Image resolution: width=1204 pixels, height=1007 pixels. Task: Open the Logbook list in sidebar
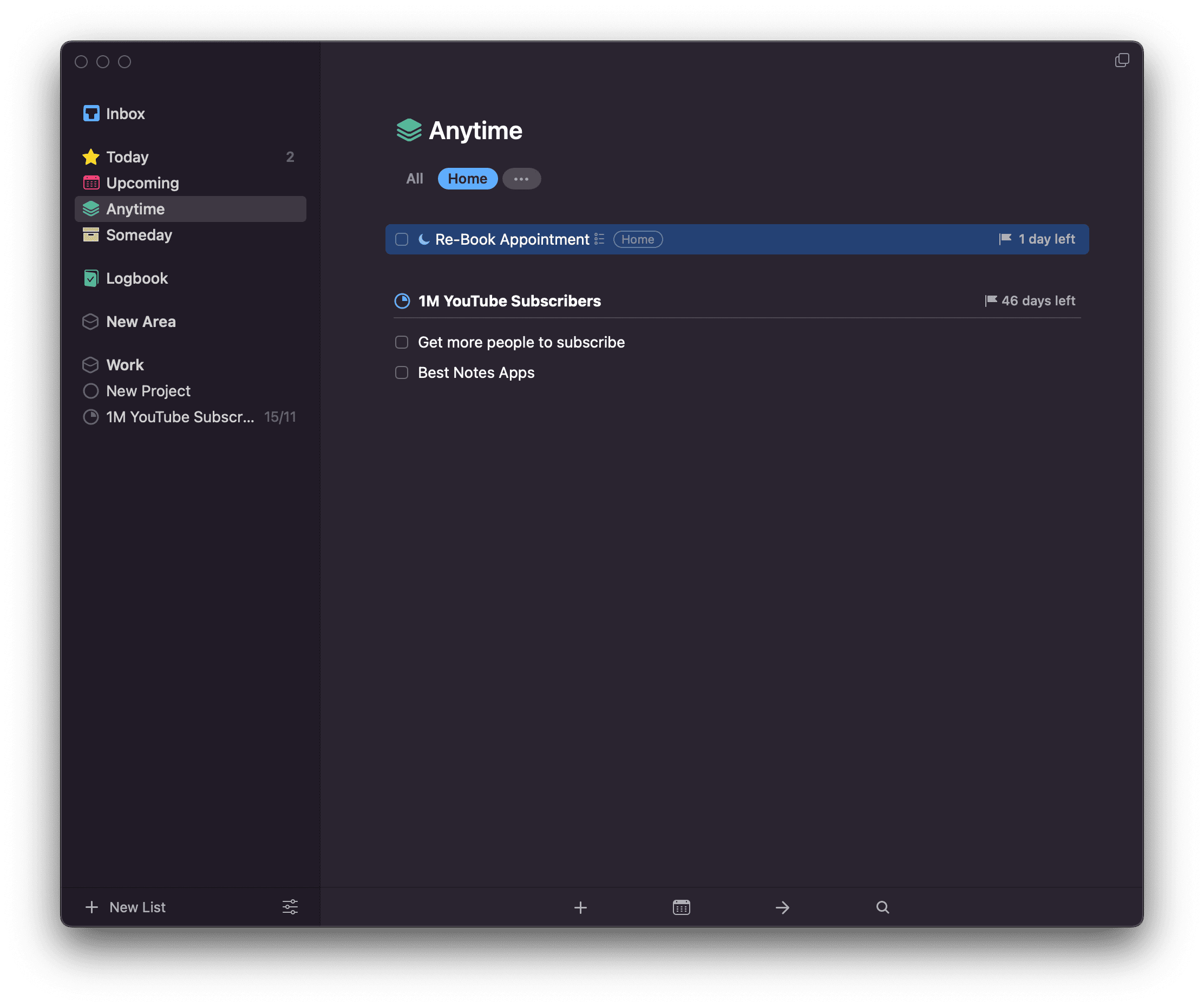point(136,278)
